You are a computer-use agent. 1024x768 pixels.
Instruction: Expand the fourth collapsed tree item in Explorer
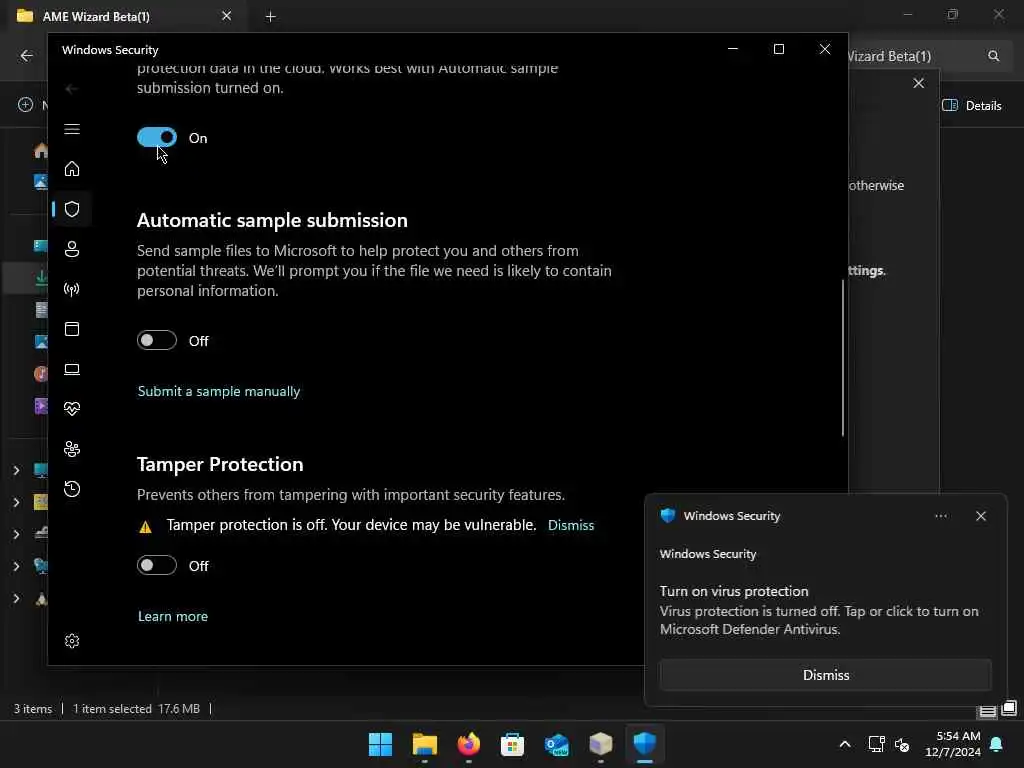pos(16,566)
